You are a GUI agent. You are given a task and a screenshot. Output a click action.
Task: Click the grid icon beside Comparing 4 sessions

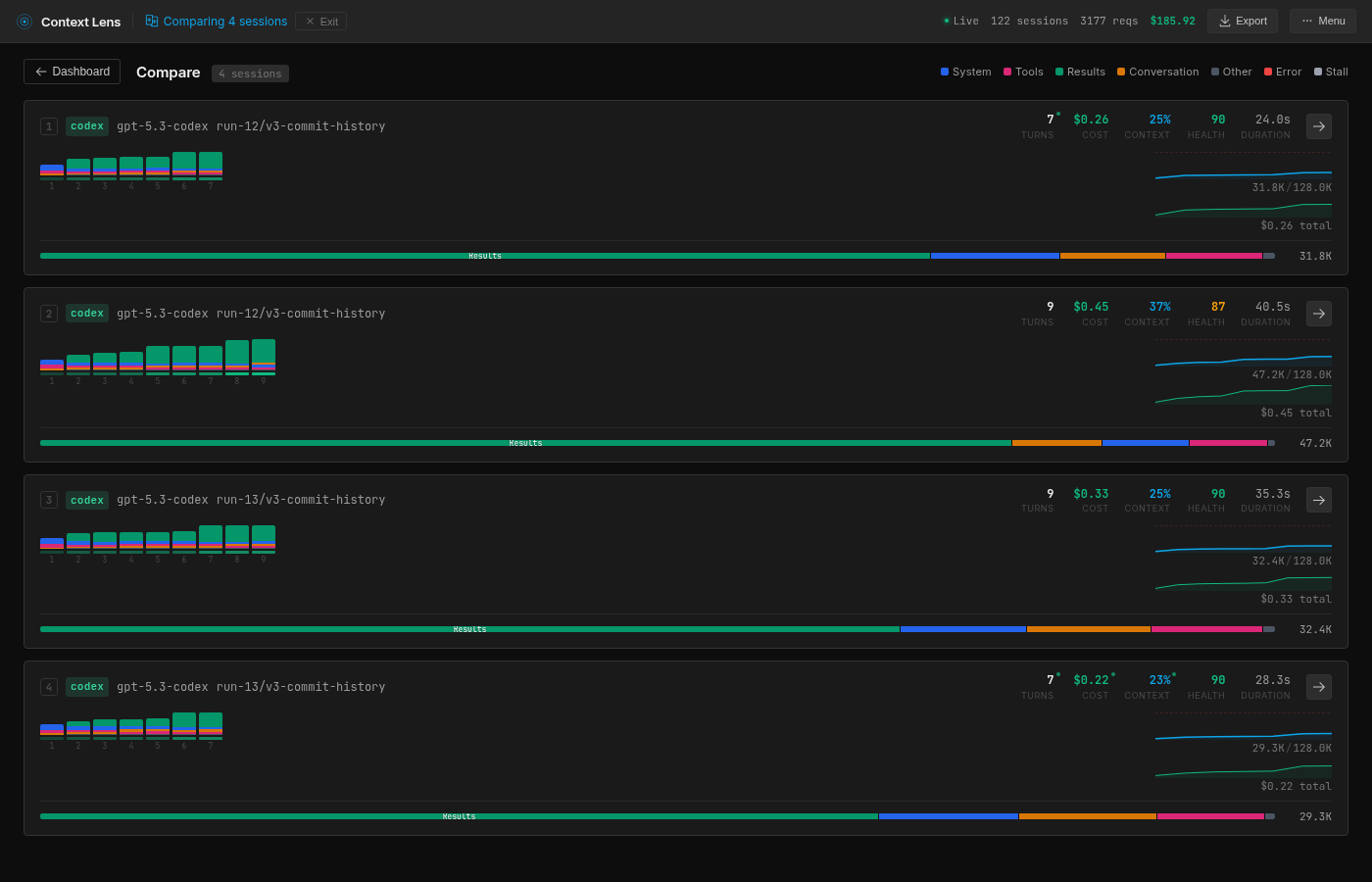151,21
